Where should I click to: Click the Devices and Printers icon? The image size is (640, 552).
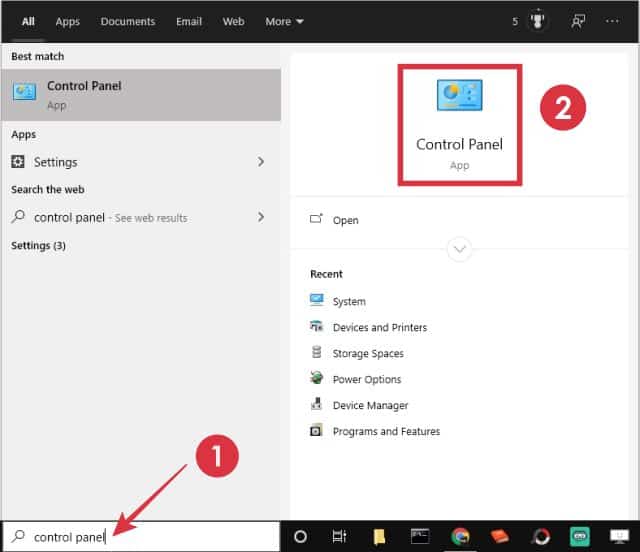coord(316,326)
